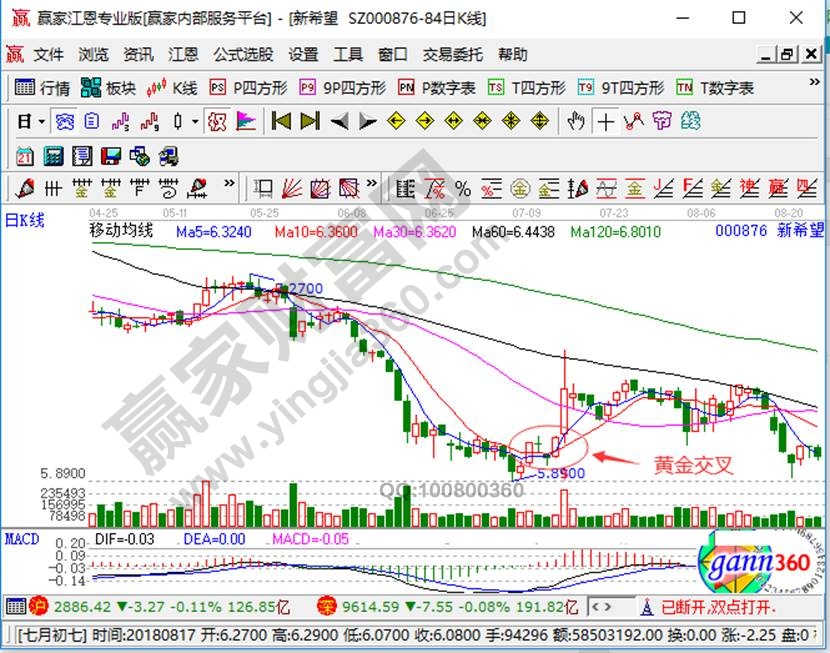This screenshot has height=653, width=830.
Task: Select the hand pan tool
Action: pyautogui.click(x=576, y=121)
